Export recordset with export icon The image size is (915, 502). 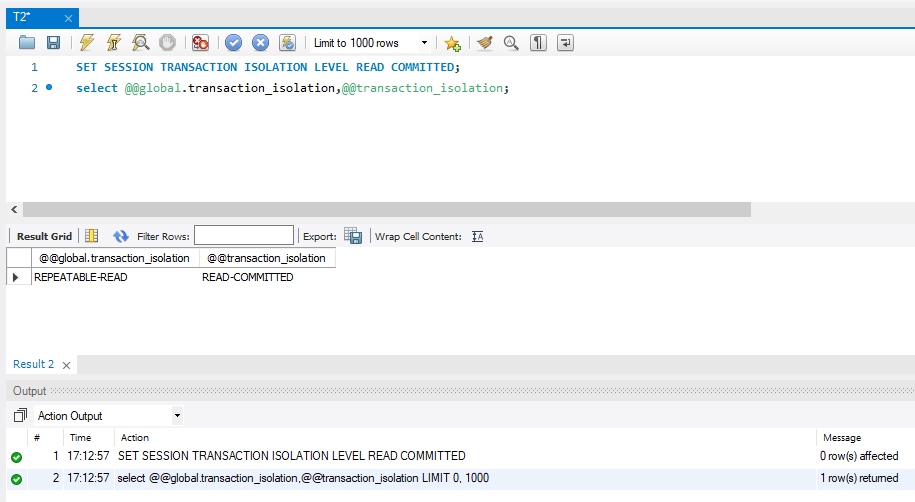(353, 236)
